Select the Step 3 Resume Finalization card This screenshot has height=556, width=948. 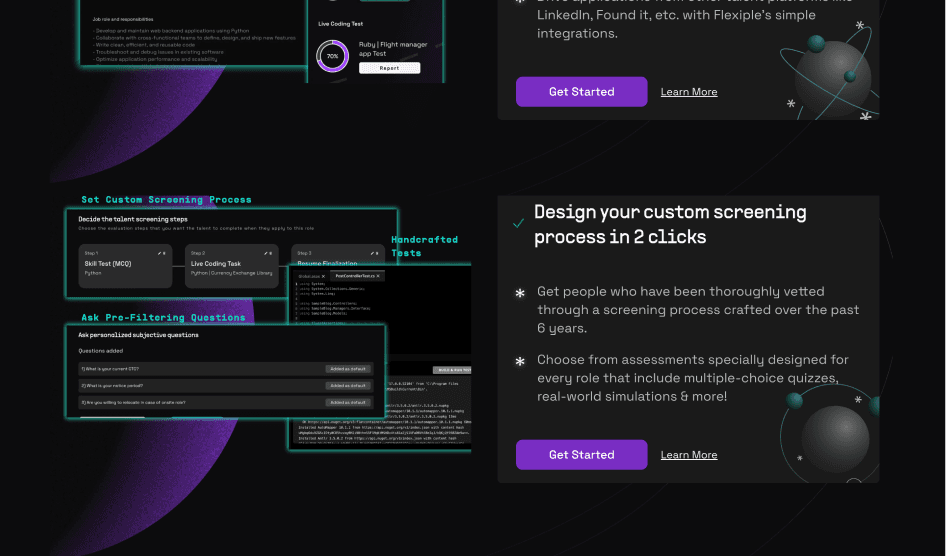[337, 255]
